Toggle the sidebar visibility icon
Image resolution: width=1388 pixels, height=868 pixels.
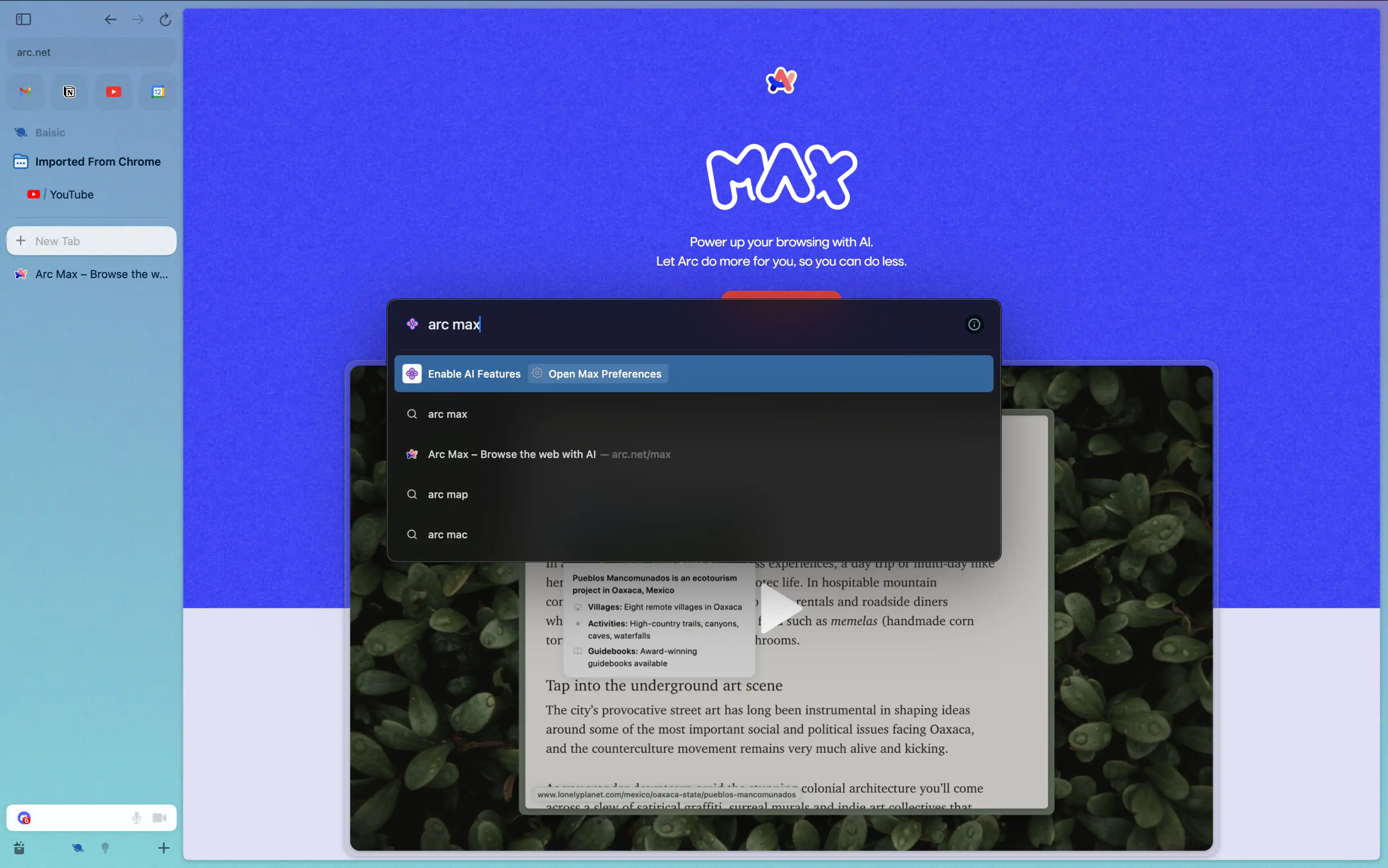tap(24, 19)
